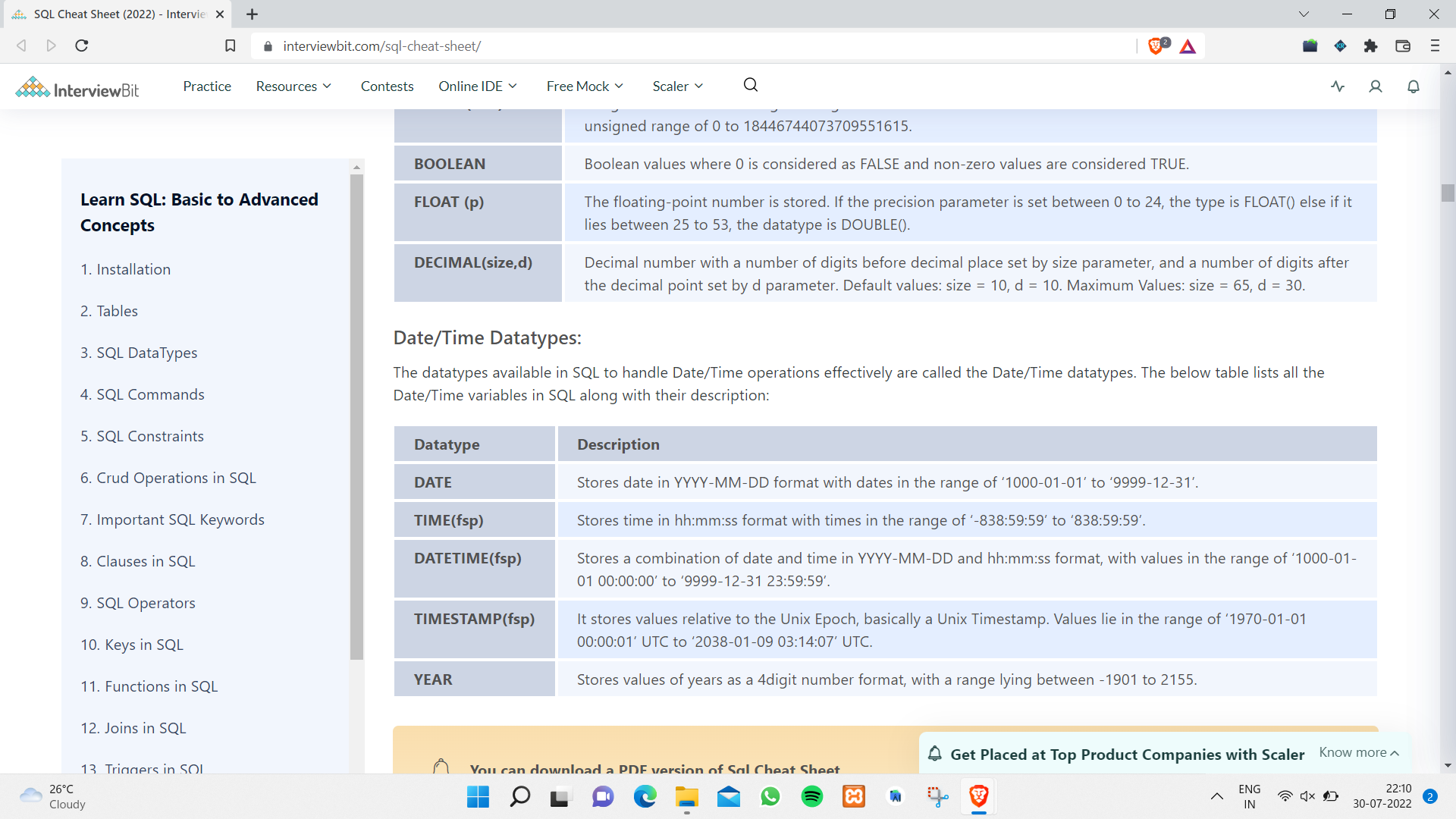Open the InterviewBit search icon
Viewport: 1456px width, 819px height.
pyautogui.click(x=750, y=85)
